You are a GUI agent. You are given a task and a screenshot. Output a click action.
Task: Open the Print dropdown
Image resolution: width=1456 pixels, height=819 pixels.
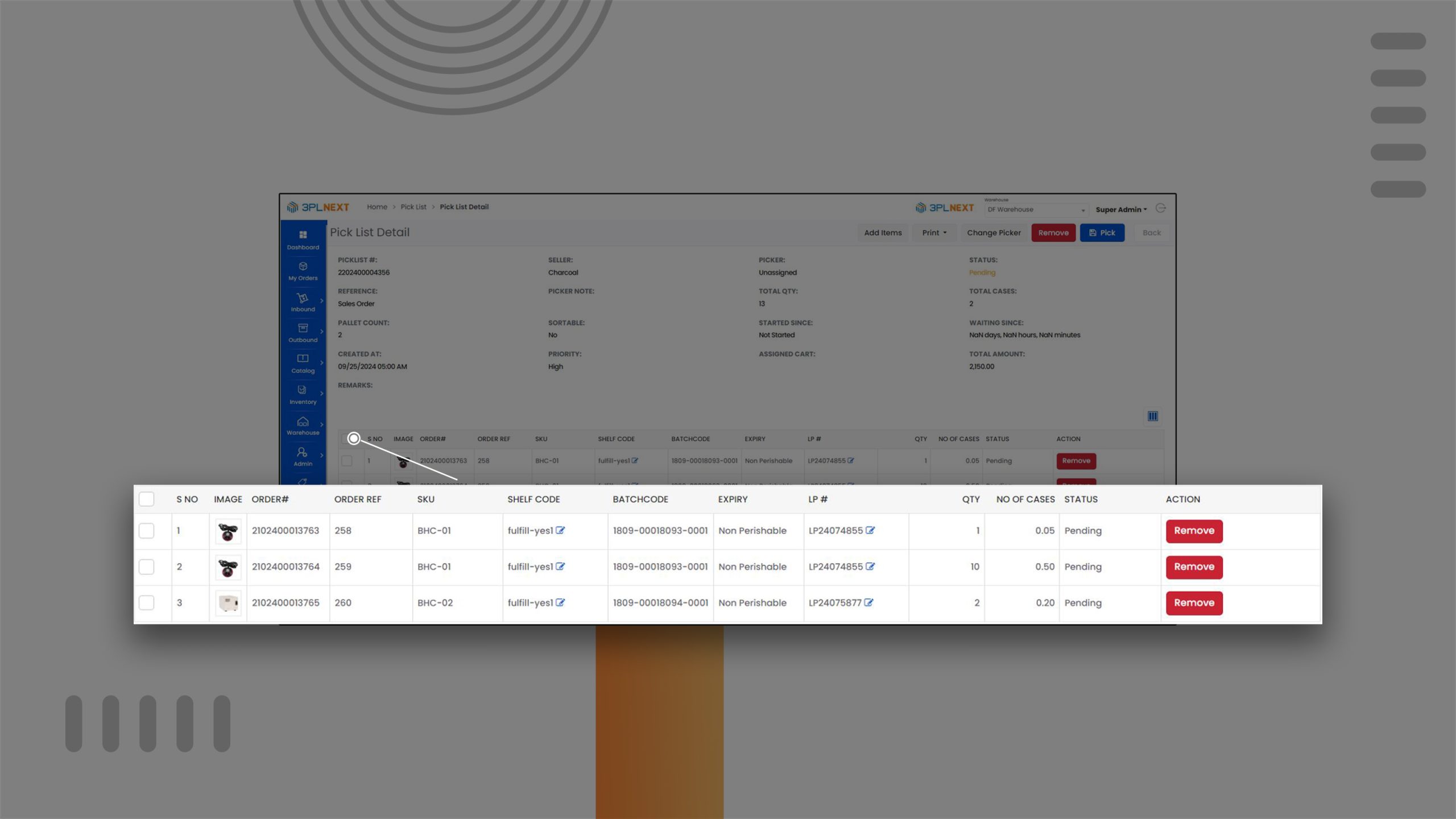pos(934,233)
